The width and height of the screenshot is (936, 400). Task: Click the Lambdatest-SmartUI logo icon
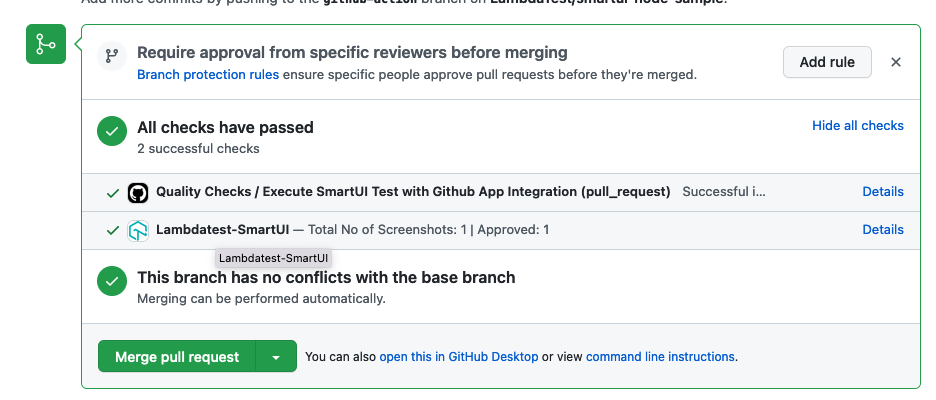pos(138,230)
